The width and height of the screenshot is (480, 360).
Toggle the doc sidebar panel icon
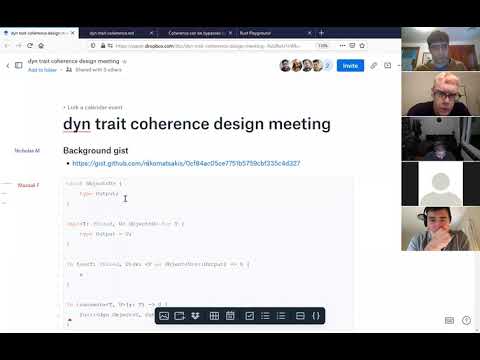[x=19, y=65]
